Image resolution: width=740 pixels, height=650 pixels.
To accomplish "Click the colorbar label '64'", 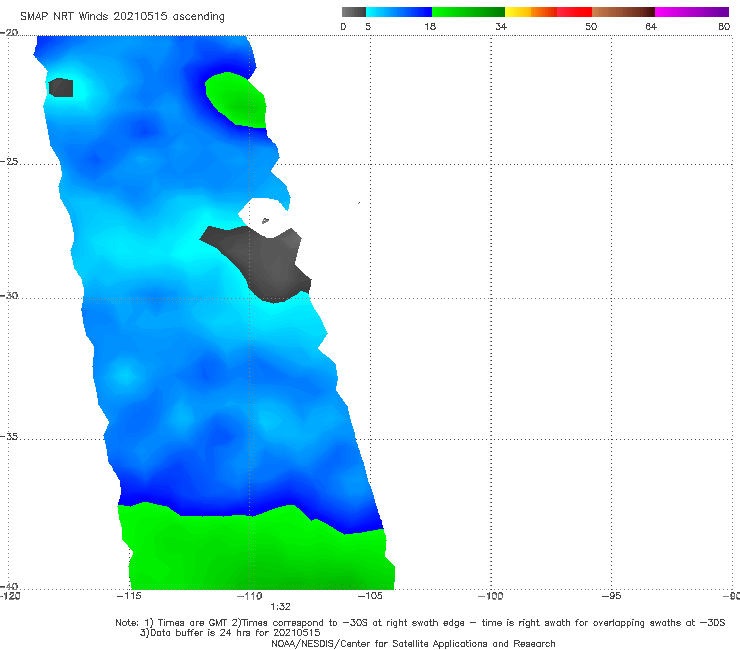I will pyautogui.click(x=651, y=26).
